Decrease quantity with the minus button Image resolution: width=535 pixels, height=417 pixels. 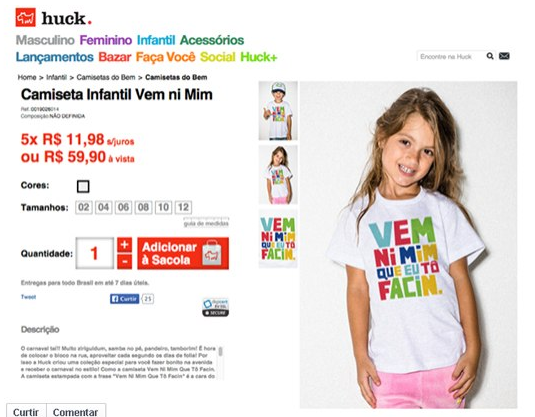click(125, 261)
